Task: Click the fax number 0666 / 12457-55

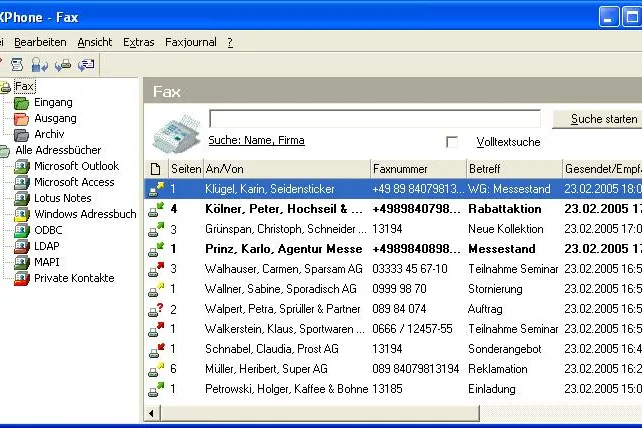Action: (412, 329)
